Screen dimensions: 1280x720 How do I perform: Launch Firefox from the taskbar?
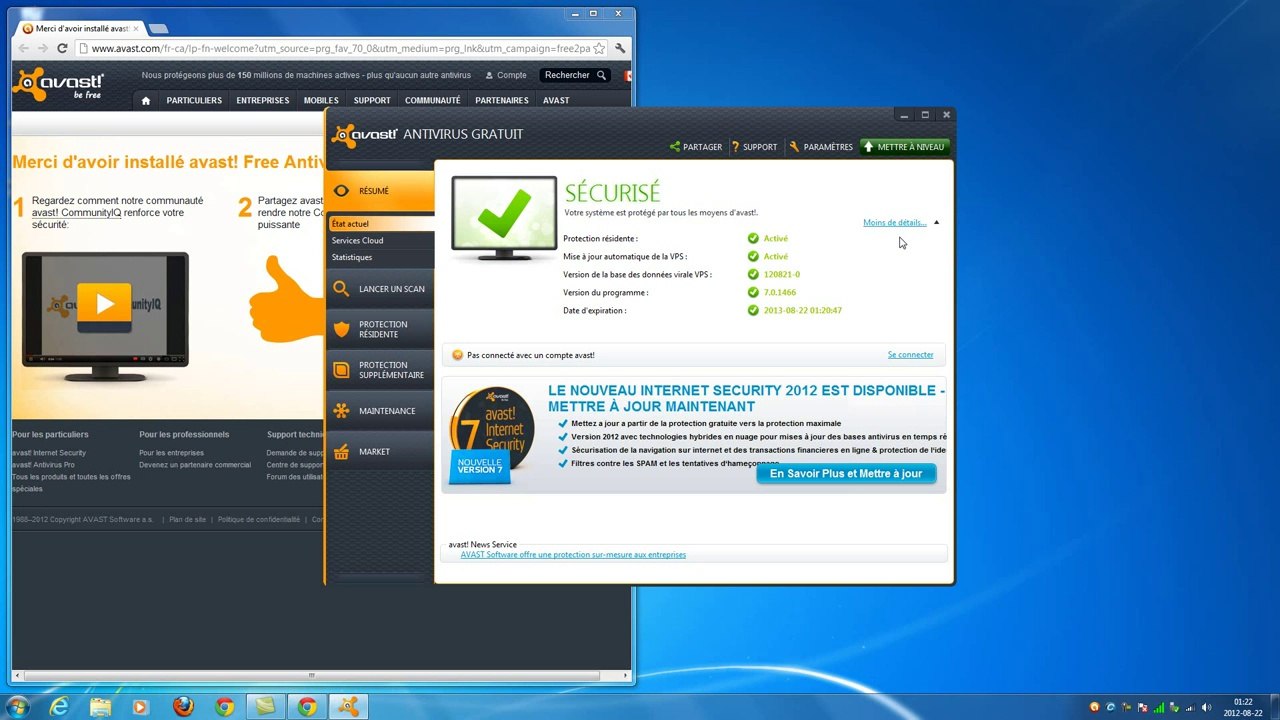point(183,707)
